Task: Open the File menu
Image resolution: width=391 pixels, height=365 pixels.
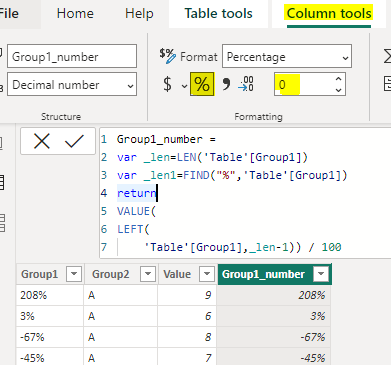Action: tap(9, 14)
